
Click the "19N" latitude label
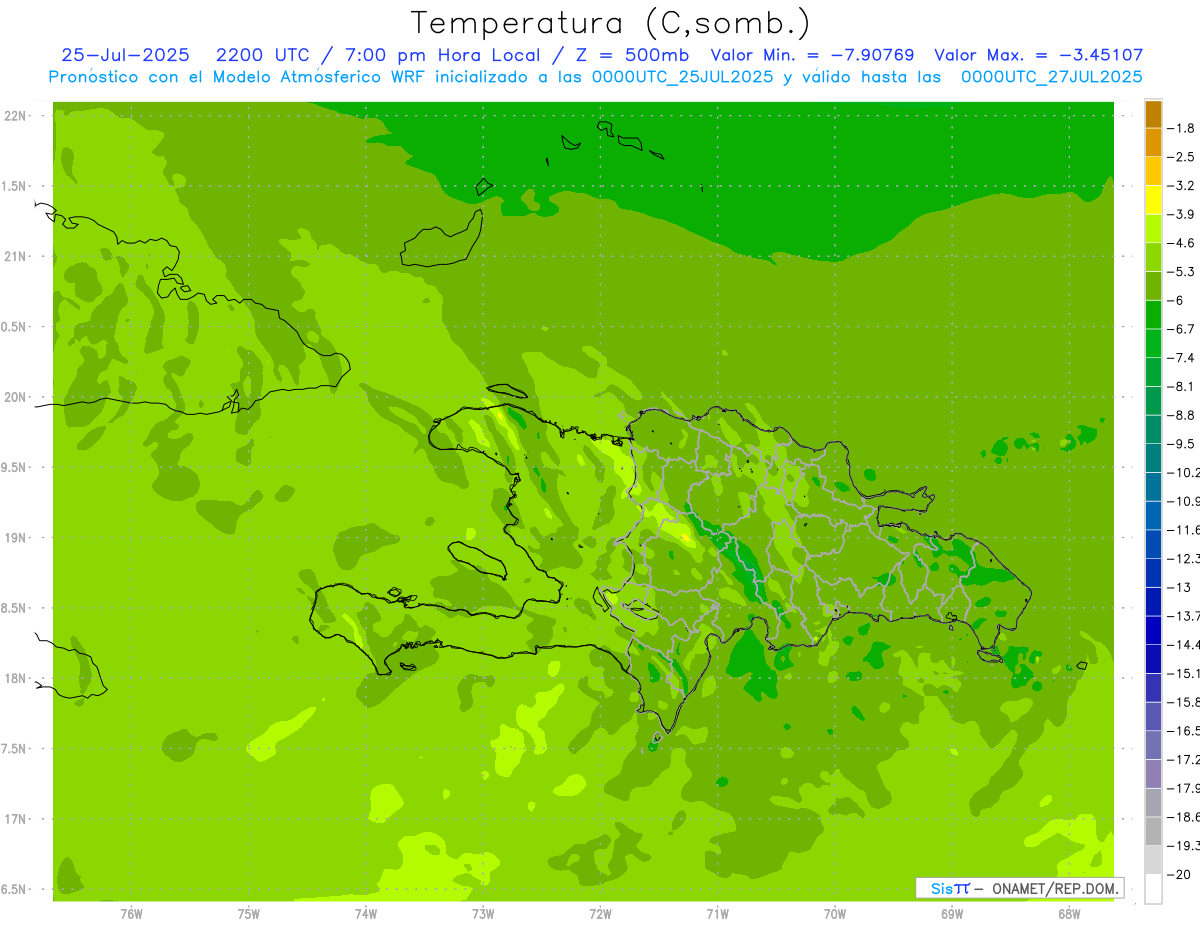click(x=16, y=538)
